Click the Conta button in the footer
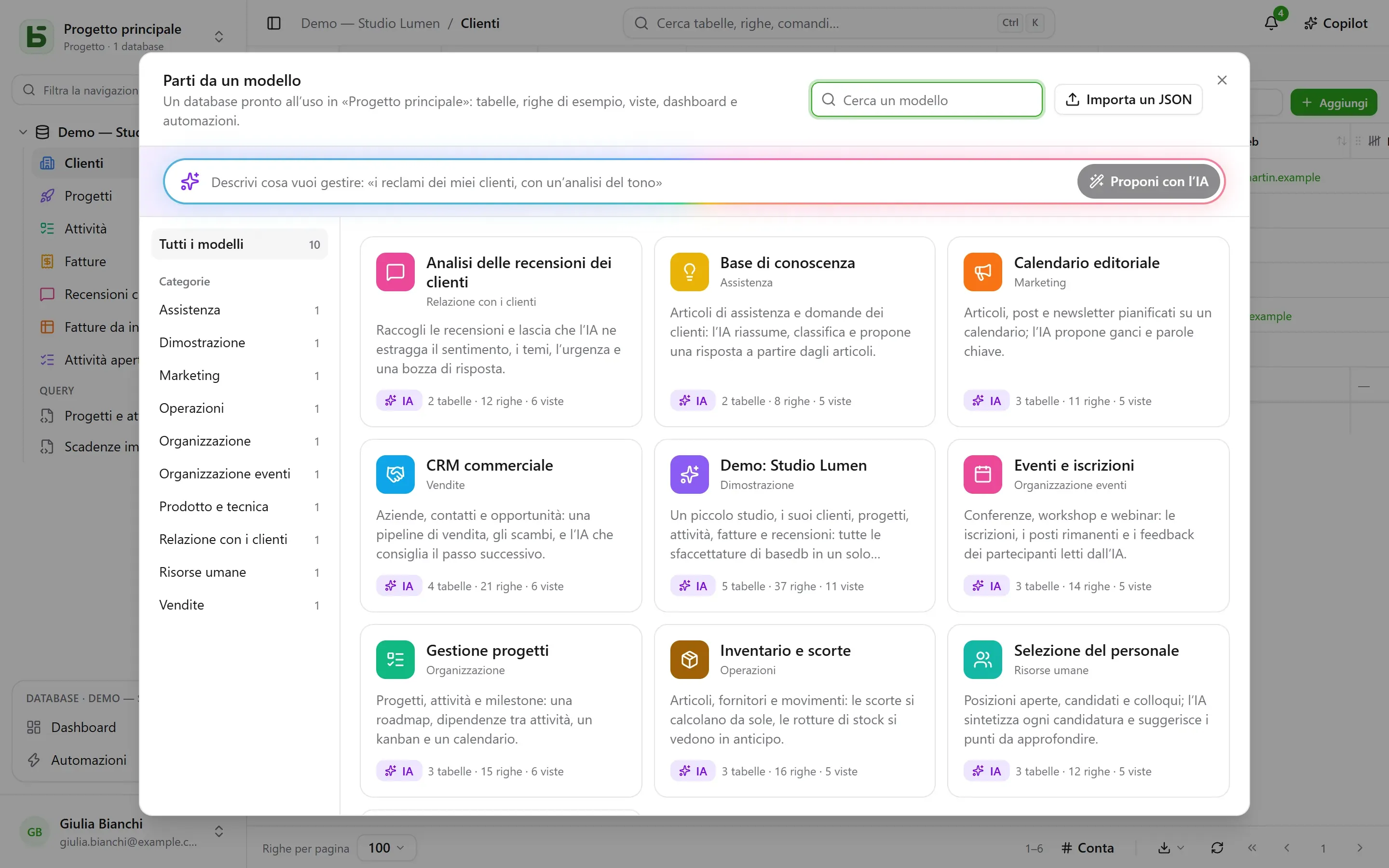This screenshot has height=868, width=1389. tap(1087, 848)
